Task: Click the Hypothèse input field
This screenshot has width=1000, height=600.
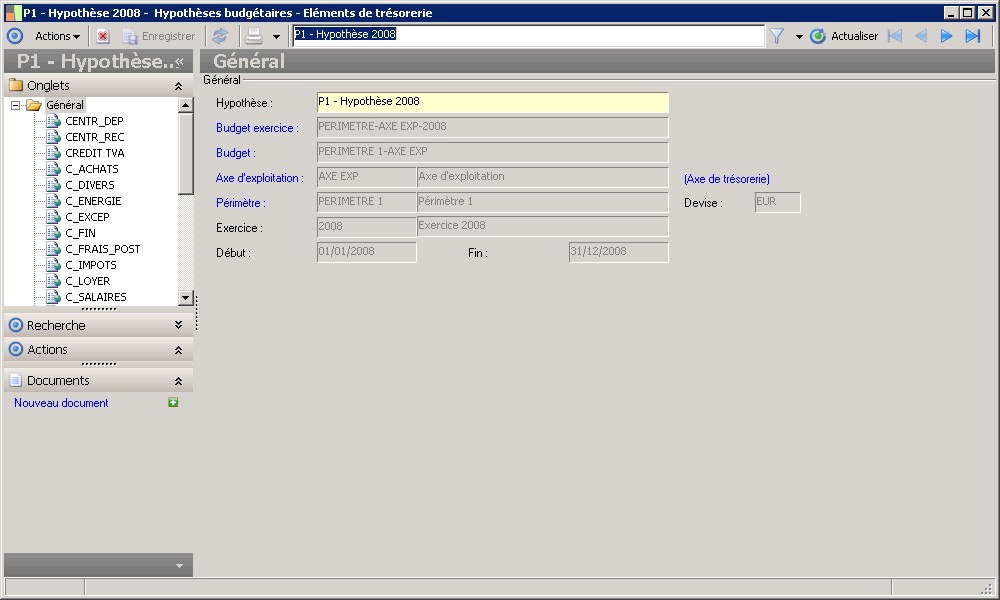Action: tap(493, 103)
